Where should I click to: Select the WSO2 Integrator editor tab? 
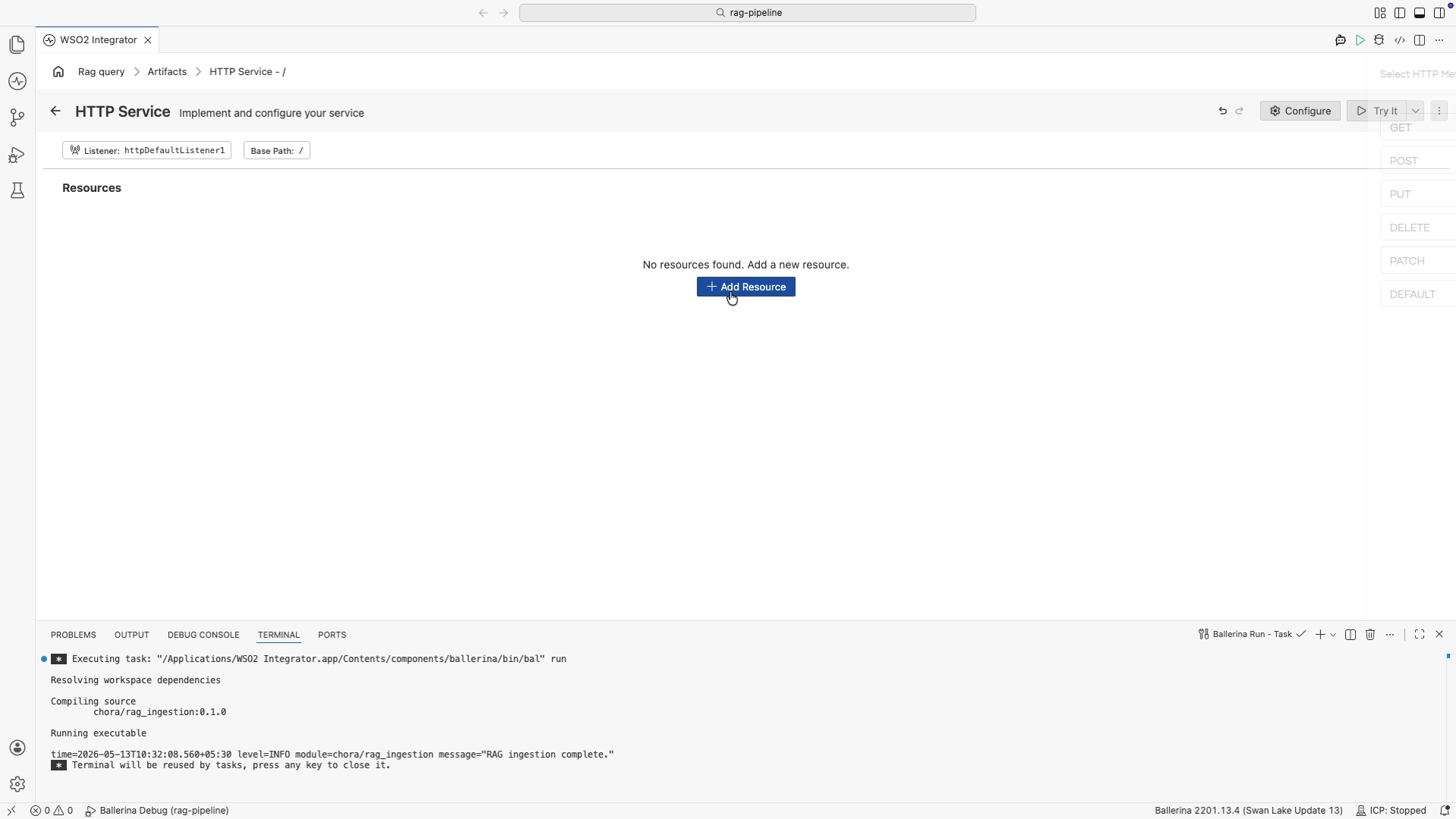point(97,40)
